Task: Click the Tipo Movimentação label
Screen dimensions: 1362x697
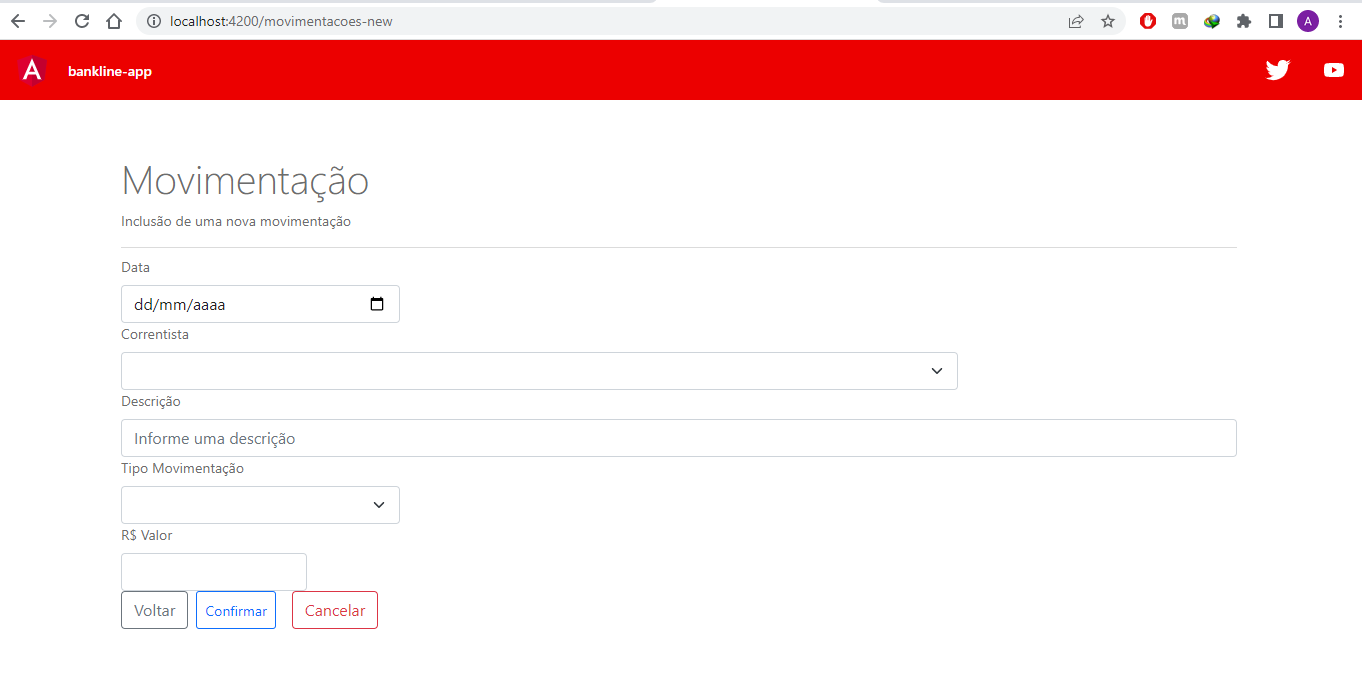Action: tap(182, 469)
